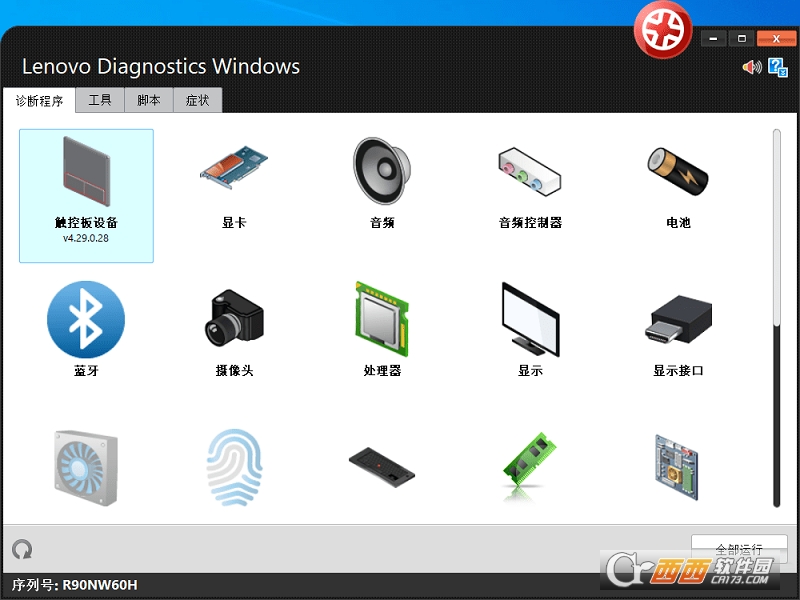Maximize the Lenovo Diagnostics window
This screenshot has width=800, height=600.
[x=742, y=38]
